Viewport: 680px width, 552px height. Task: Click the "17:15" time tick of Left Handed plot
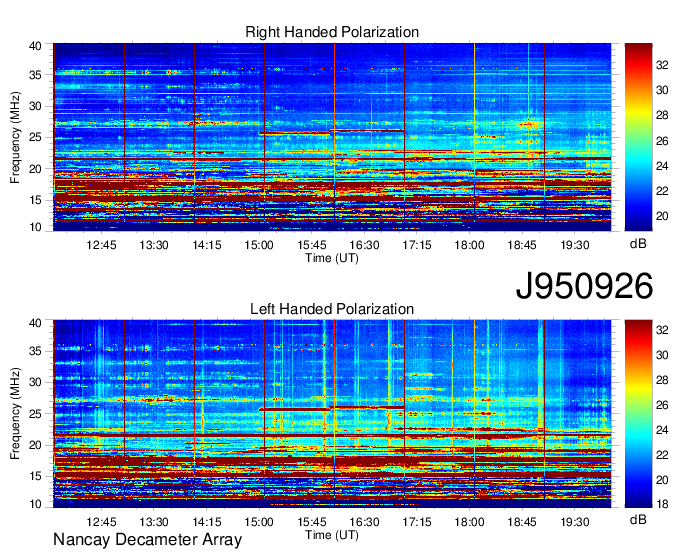tap(417, 522)
